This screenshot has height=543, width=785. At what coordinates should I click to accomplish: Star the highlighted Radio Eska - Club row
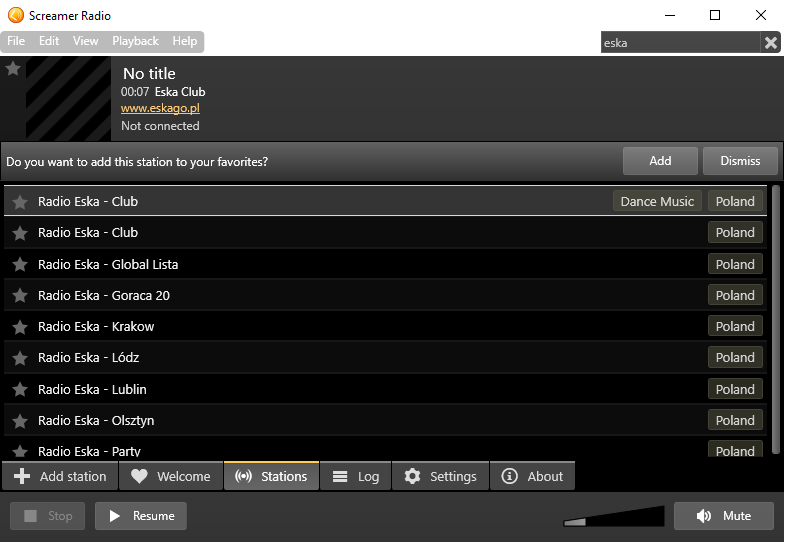pyautogui.click(x=20, y=202)
